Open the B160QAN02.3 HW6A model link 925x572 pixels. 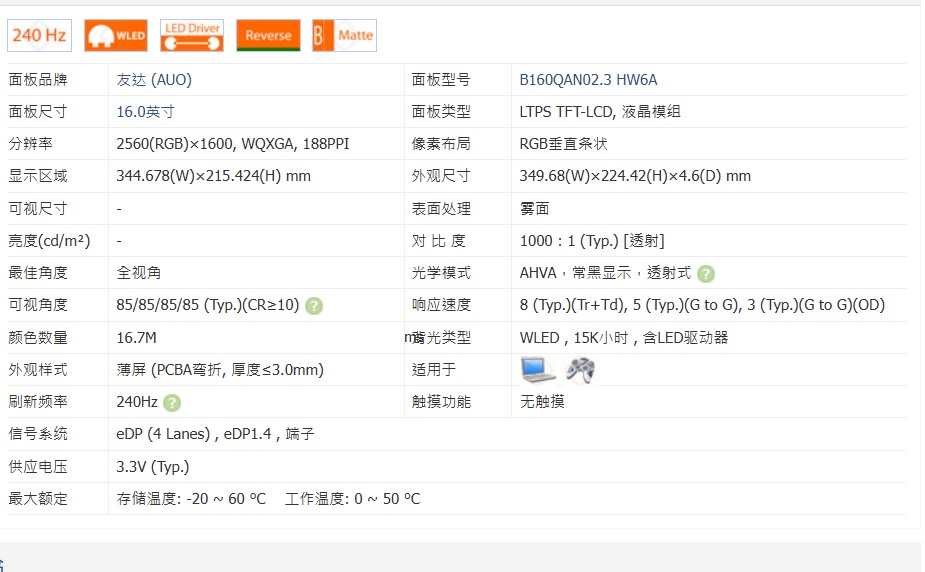(588, 80)
